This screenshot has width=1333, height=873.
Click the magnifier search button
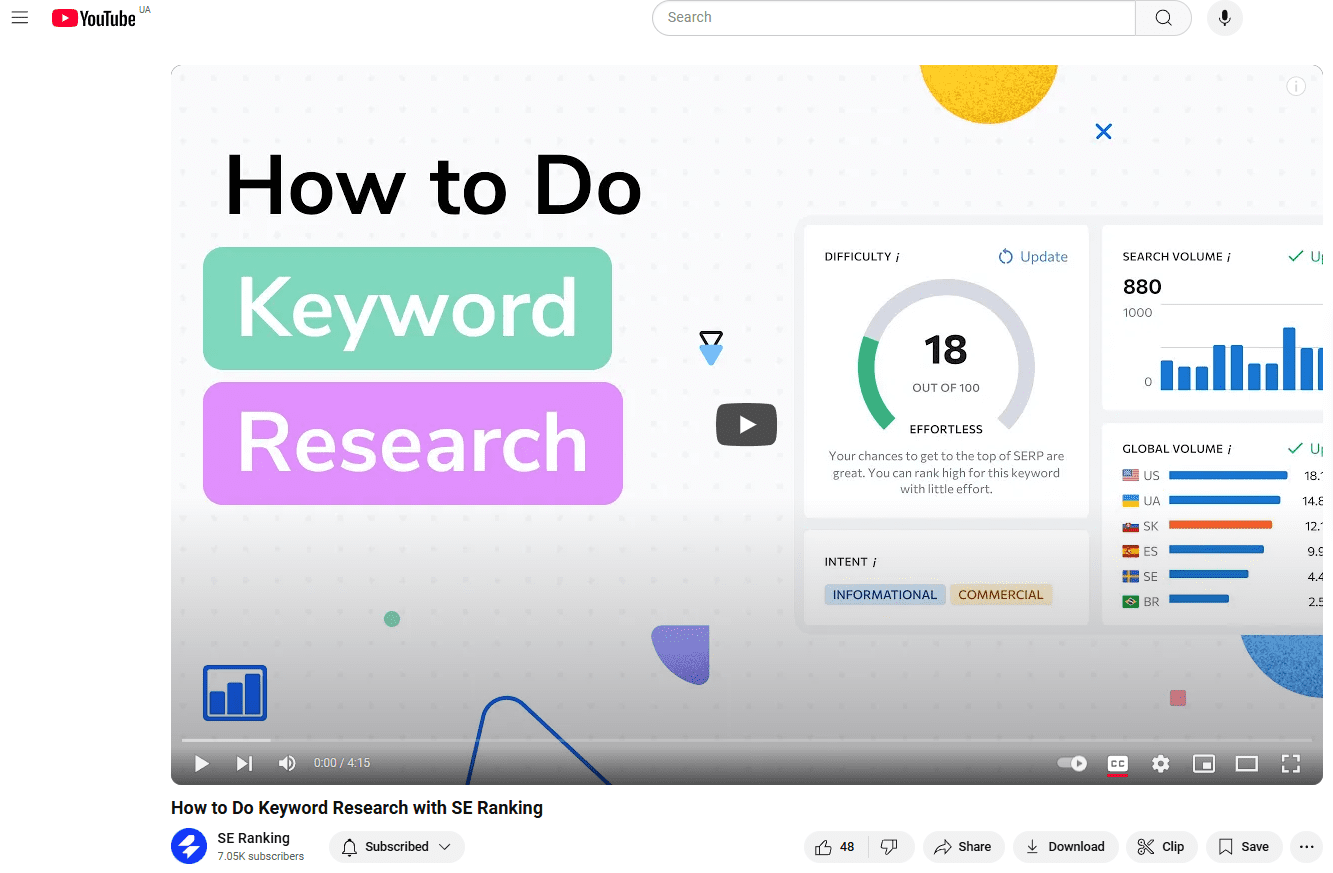point(1163,18)
